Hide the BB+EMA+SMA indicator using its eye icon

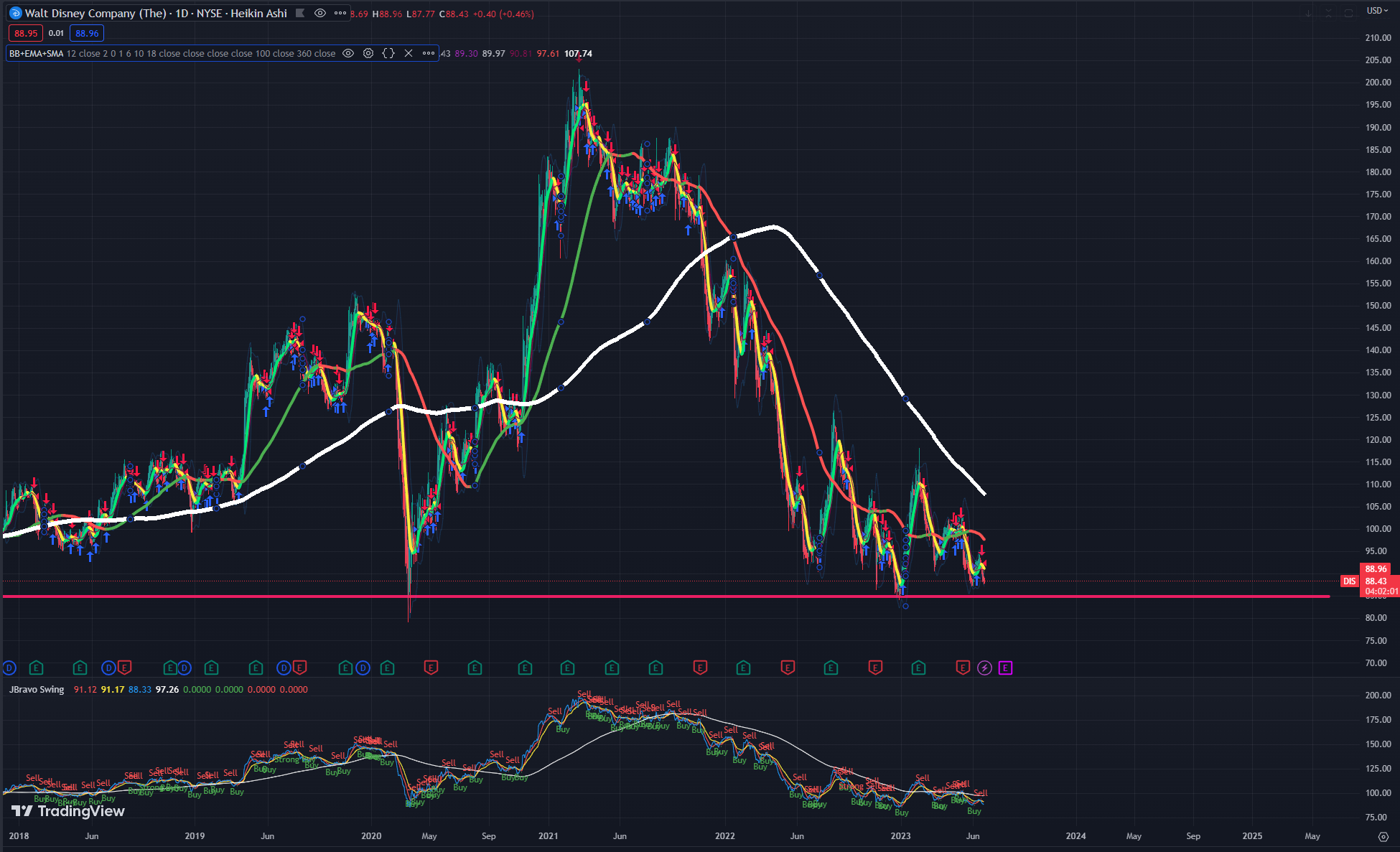(x=348, y=53)
